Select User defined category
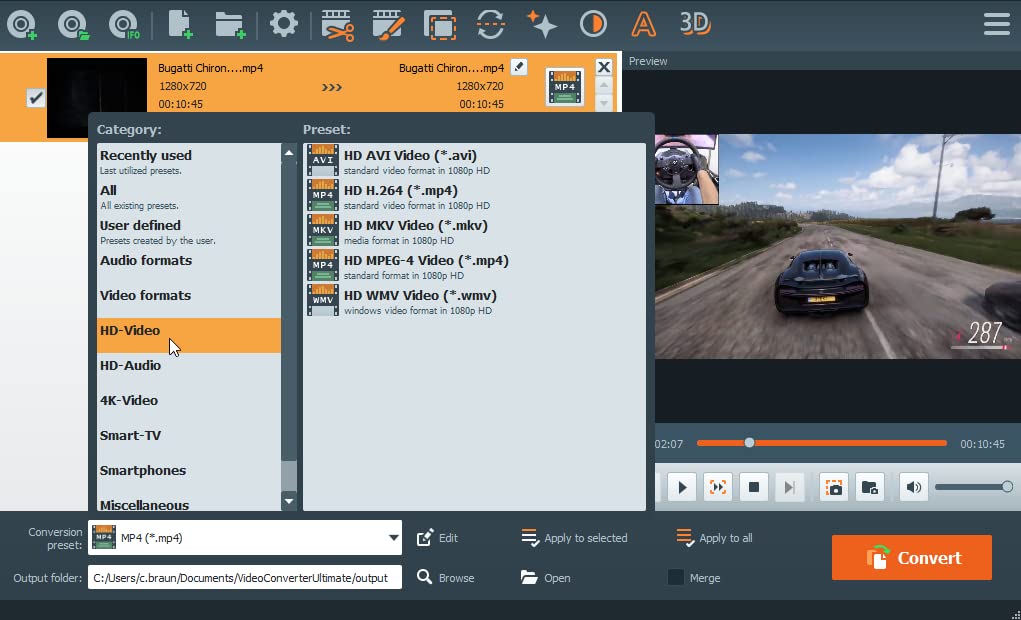 (x=189, y=232)
